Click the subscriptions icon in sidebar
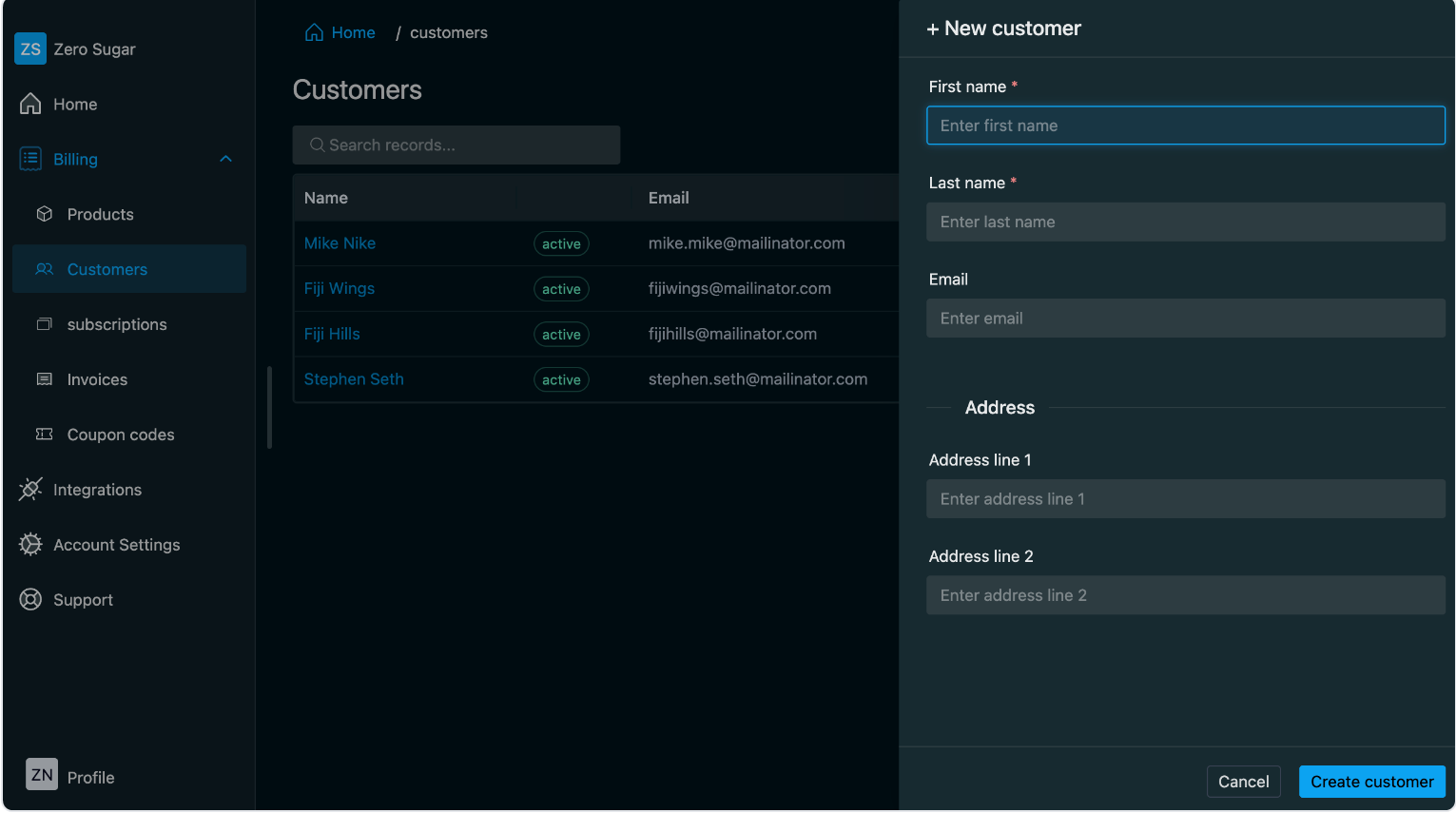This screenshot has width=1456, height=813. [45, 324]
